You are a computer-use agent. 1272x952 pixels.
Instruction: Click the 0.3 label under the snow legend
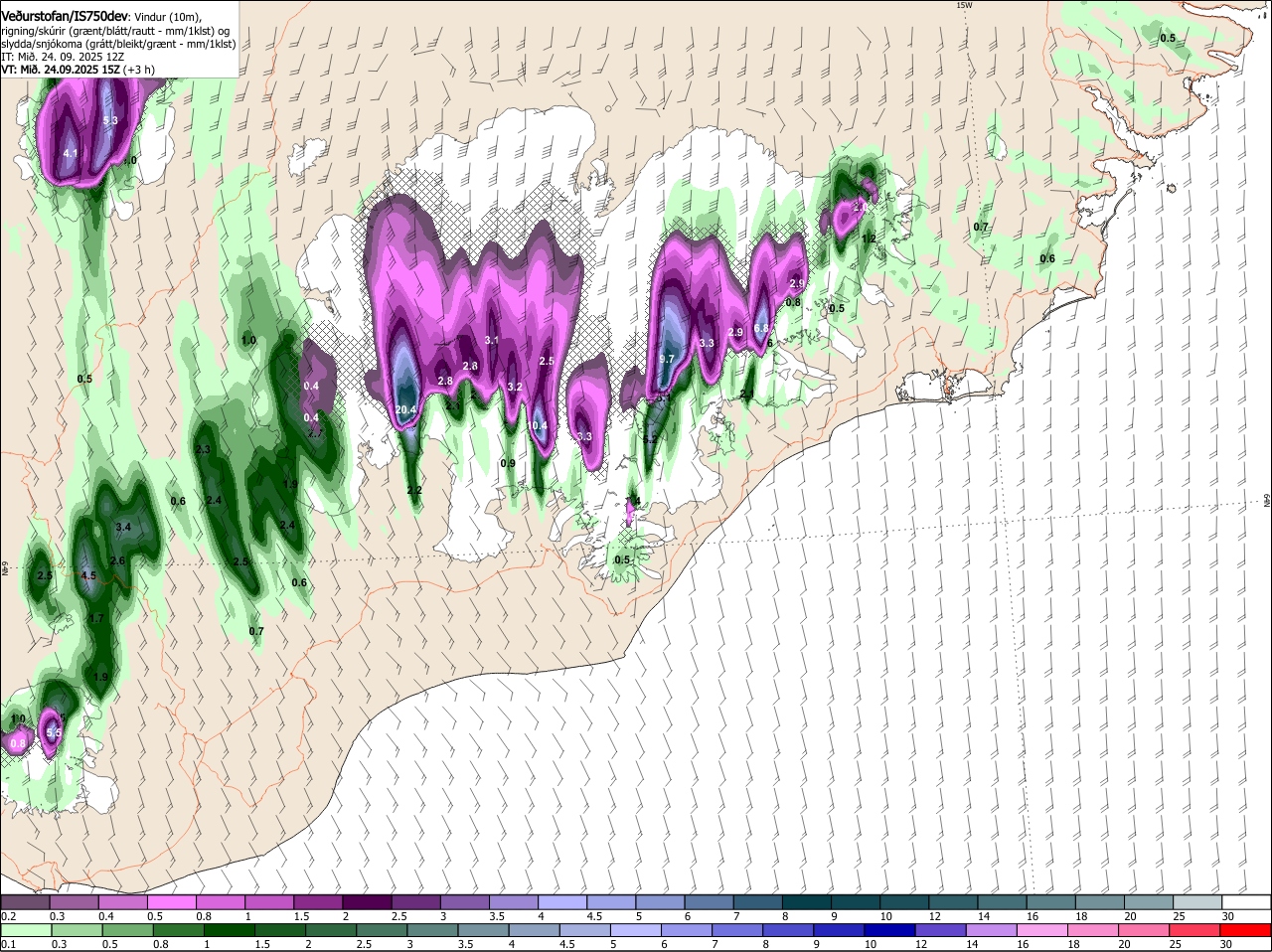coord(59,916)
